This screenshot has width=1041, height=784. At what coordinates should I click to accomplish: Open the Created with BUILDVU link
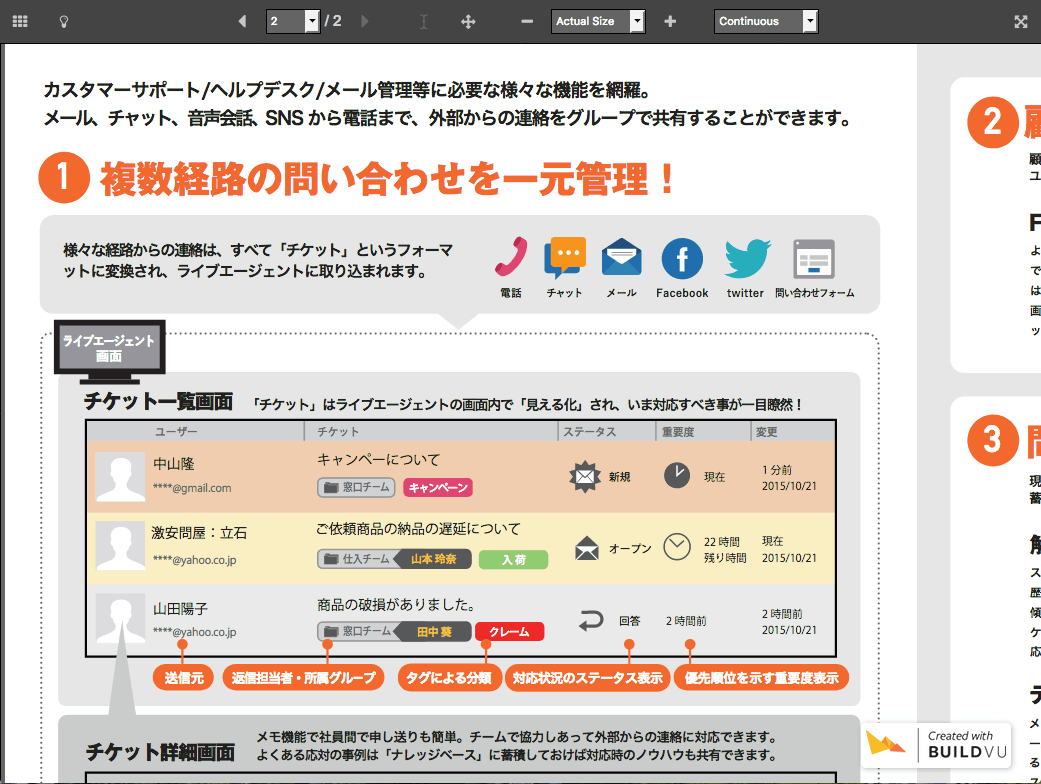click(936, 745)
